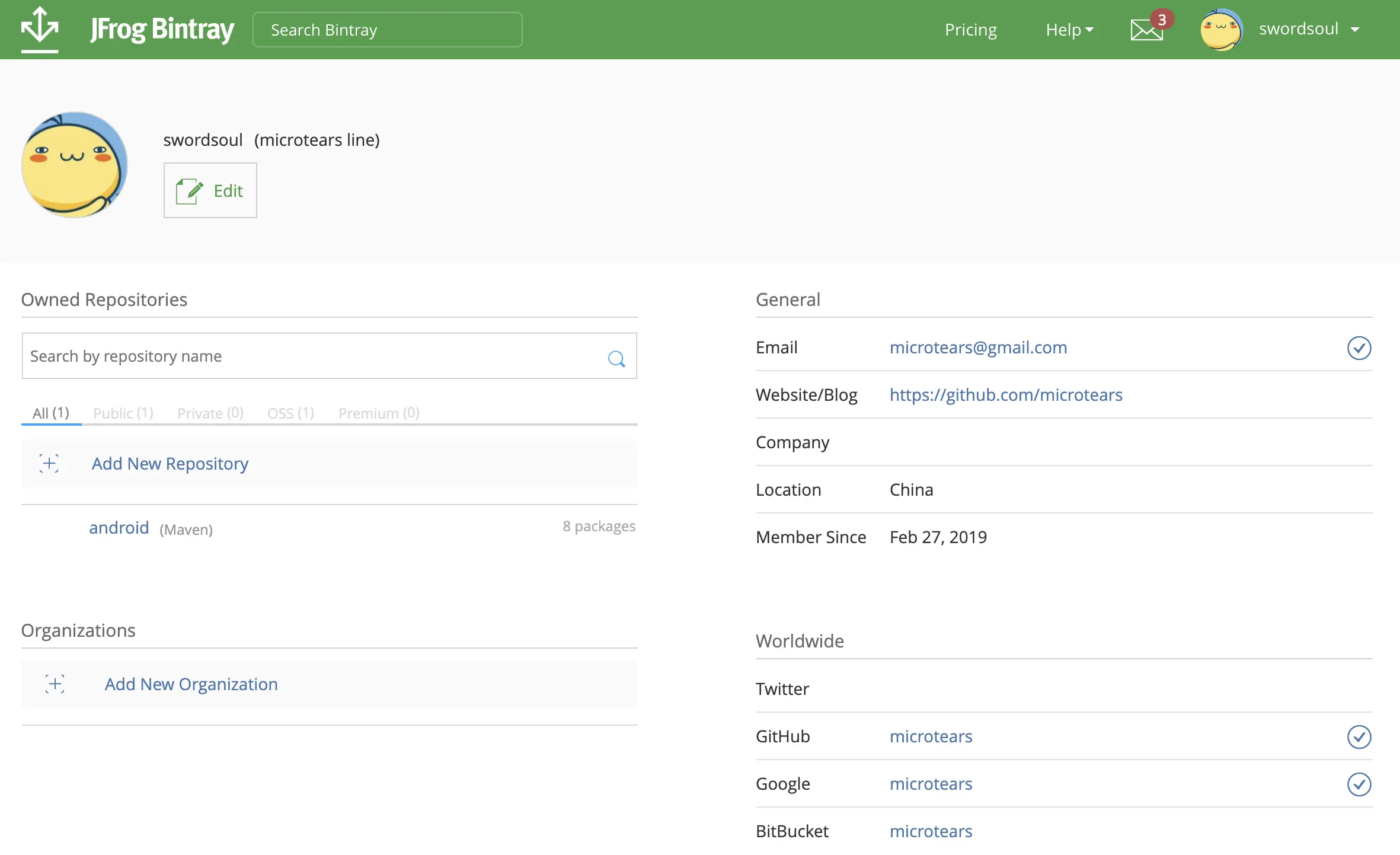Click the verified checkmark next to Email

(1359, 348)
